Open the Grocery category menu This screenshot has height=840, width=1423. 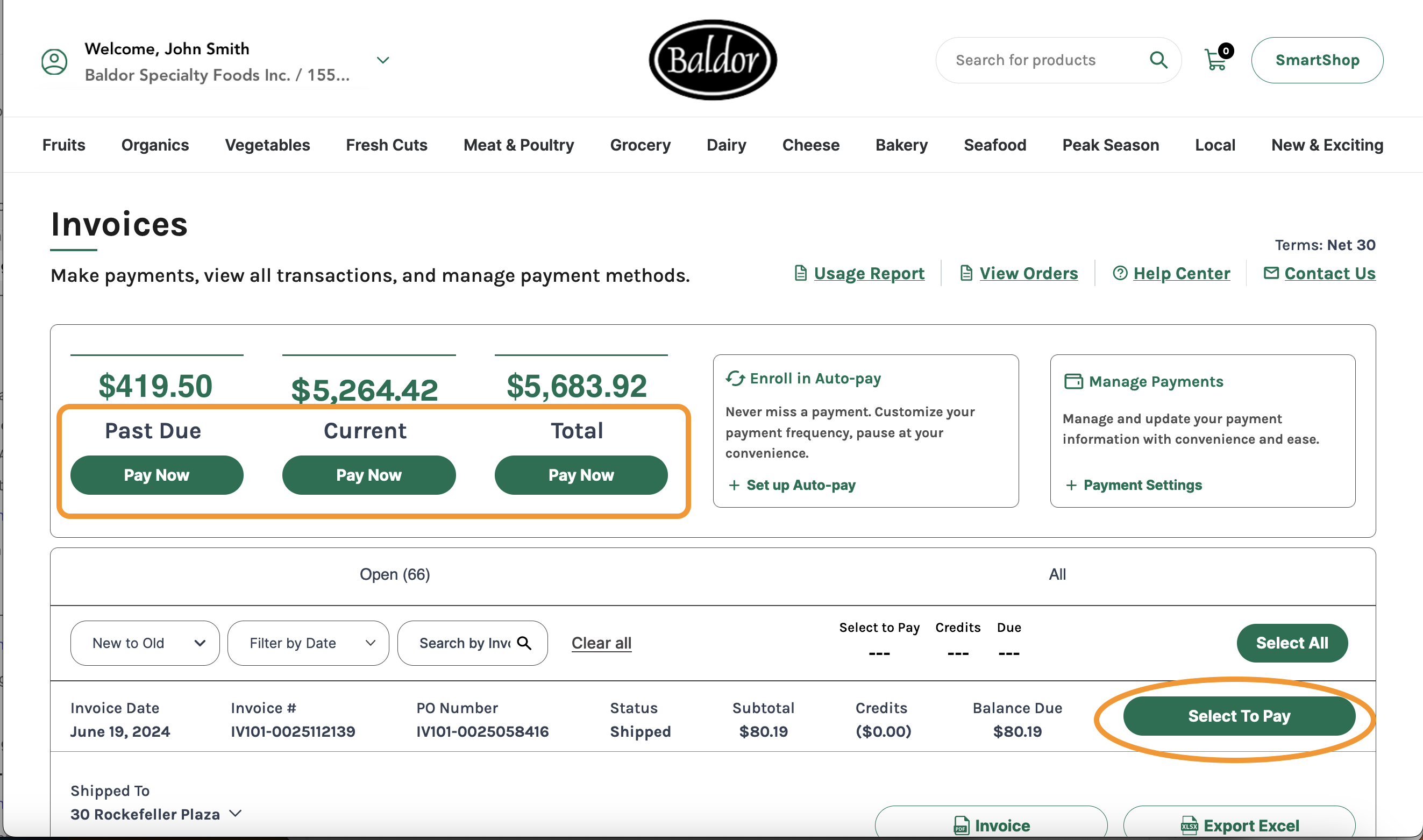(x=640, y=145)
